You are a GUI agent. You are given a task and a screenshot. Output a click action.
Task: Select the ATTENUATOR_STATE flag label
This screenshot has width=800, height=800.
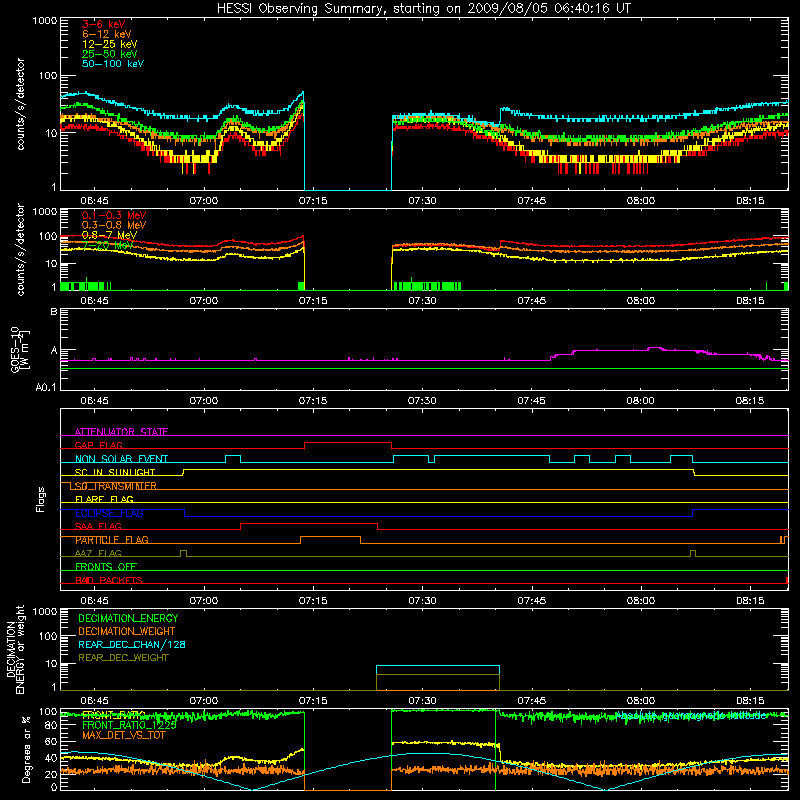click(x=121, y=432)
